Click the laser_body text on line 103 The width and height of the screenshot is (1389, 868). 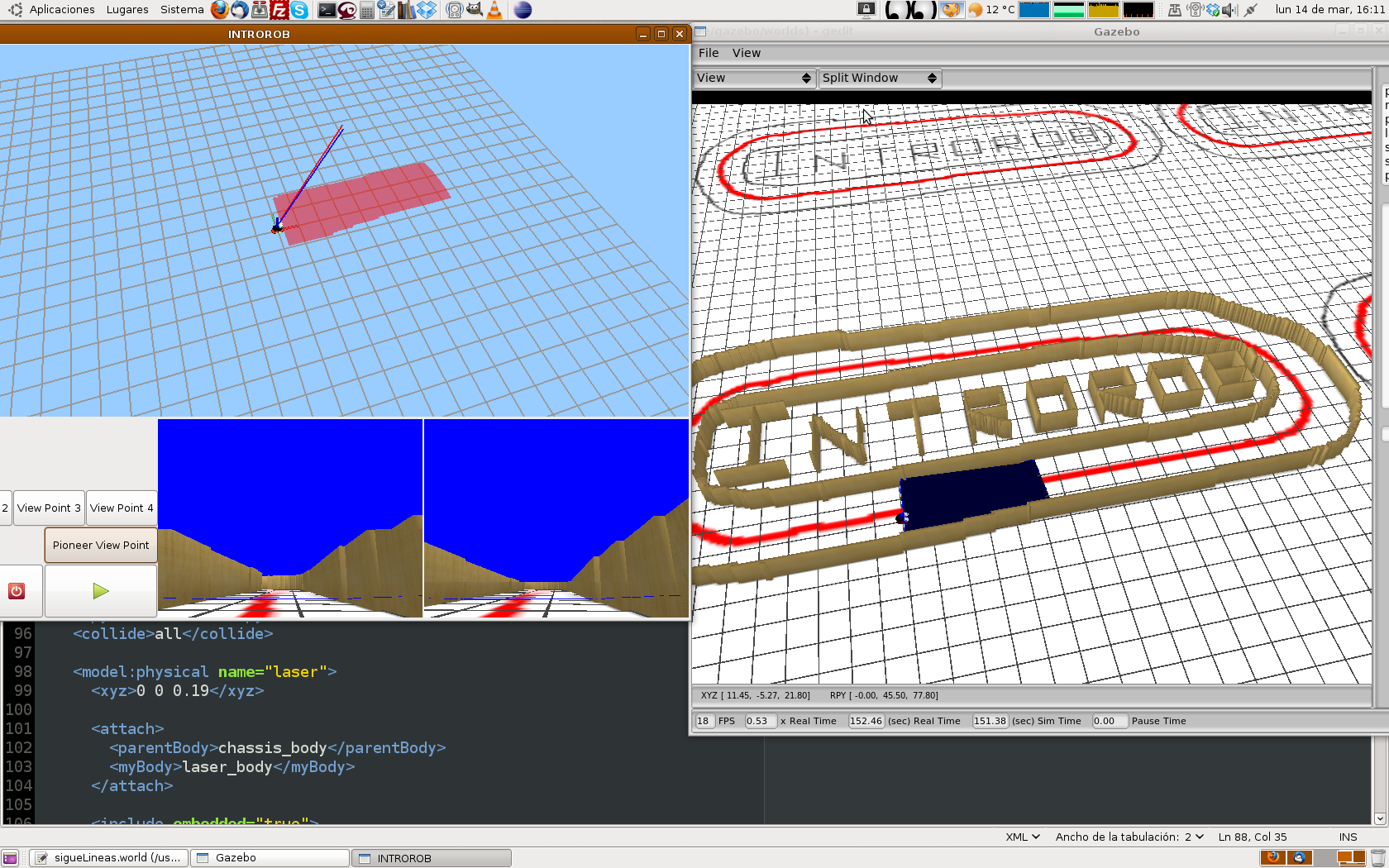227,767
